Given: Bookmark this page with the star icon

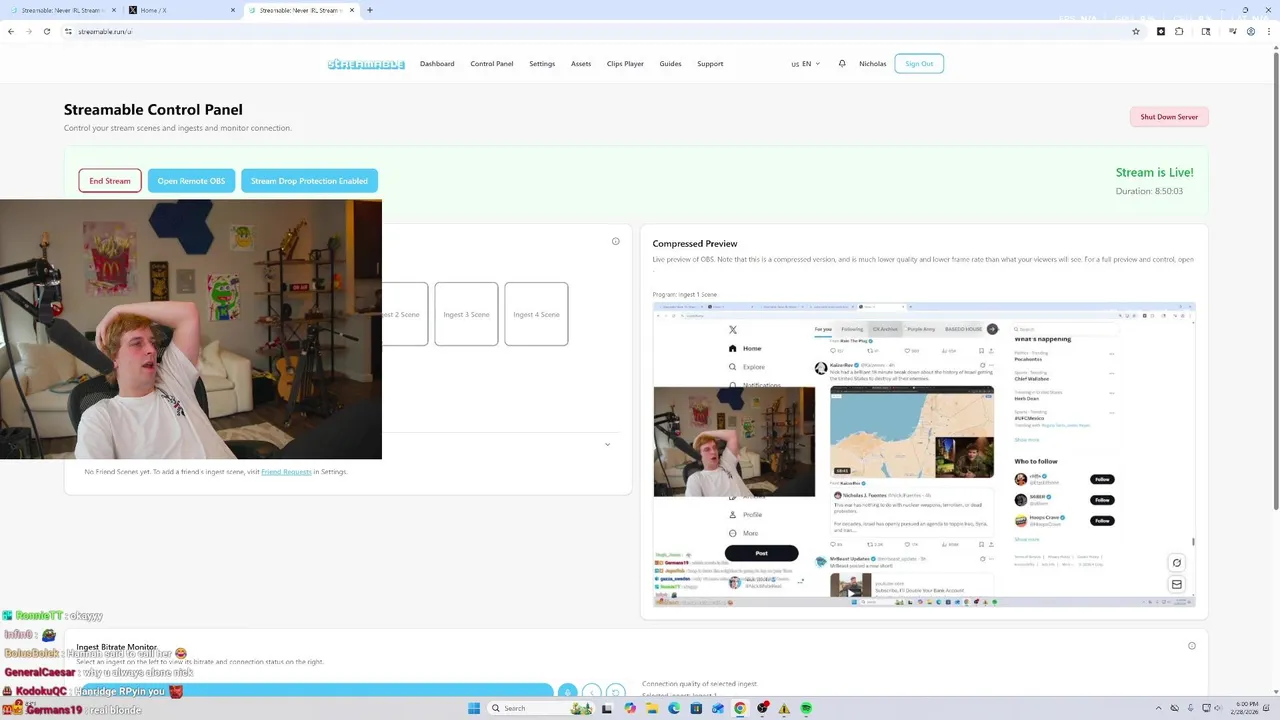Looking at the screenshot, I should pos(1136,31).
